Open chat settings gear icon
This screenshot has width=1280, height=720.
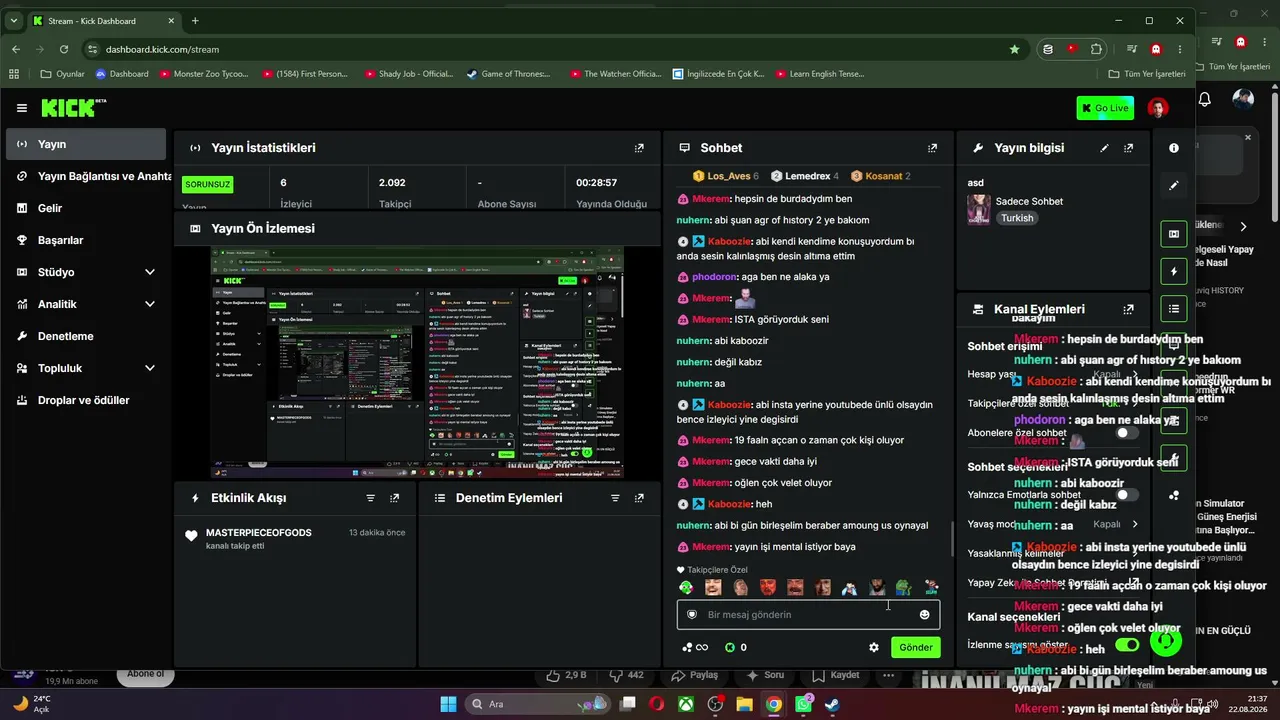point(874,648)
